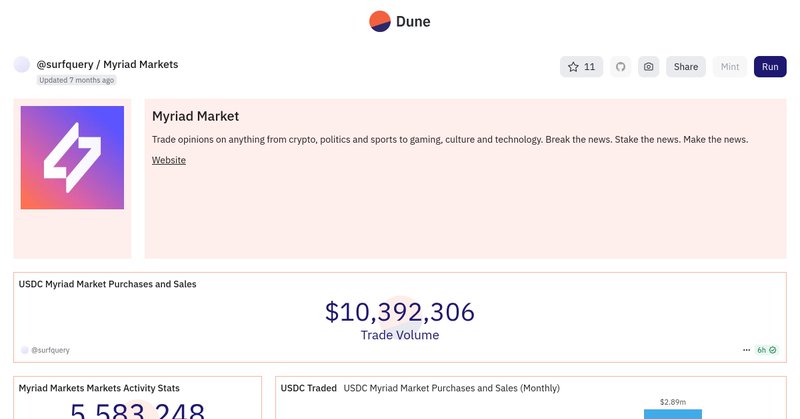The height and width of the screenshot is (419, 800).
Task: Open the Share button
Action: coord(685,67)
